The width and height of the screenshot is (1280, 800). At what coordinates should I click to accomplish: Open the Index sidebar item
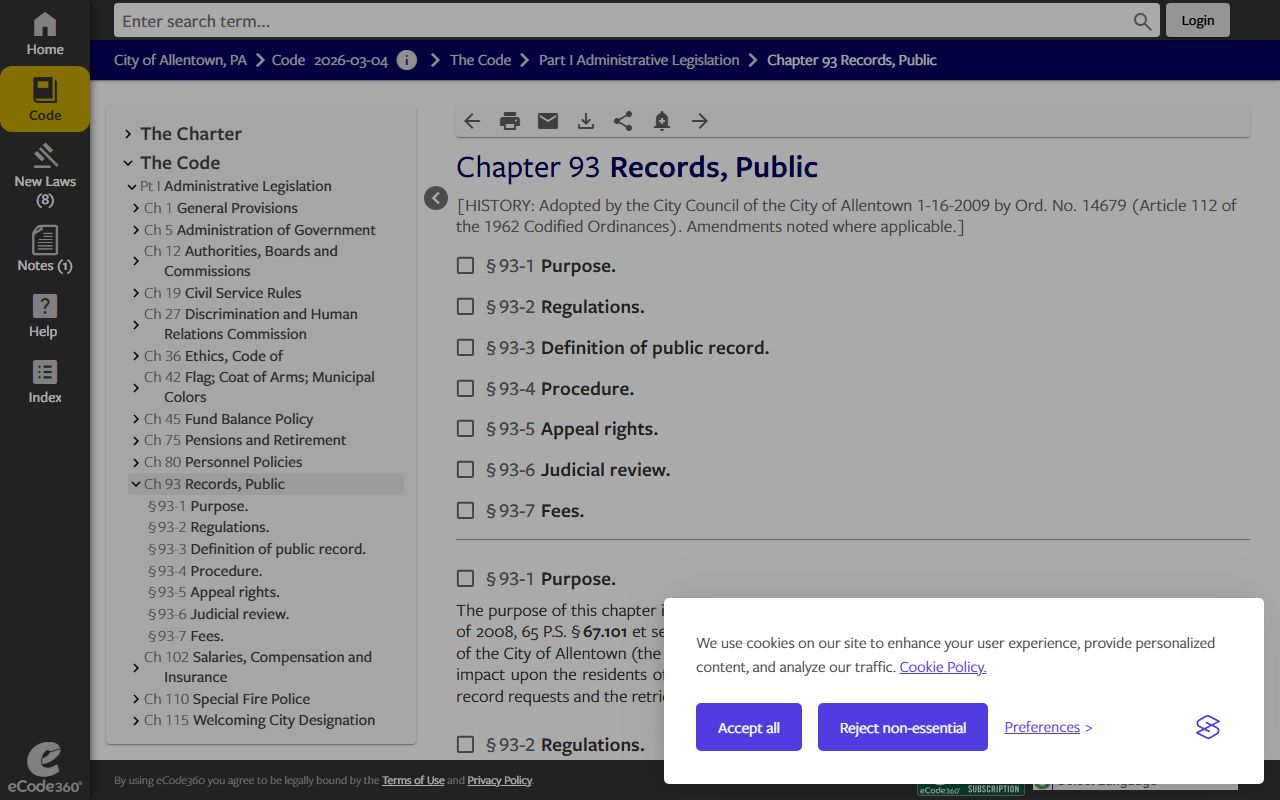[45, 382]
